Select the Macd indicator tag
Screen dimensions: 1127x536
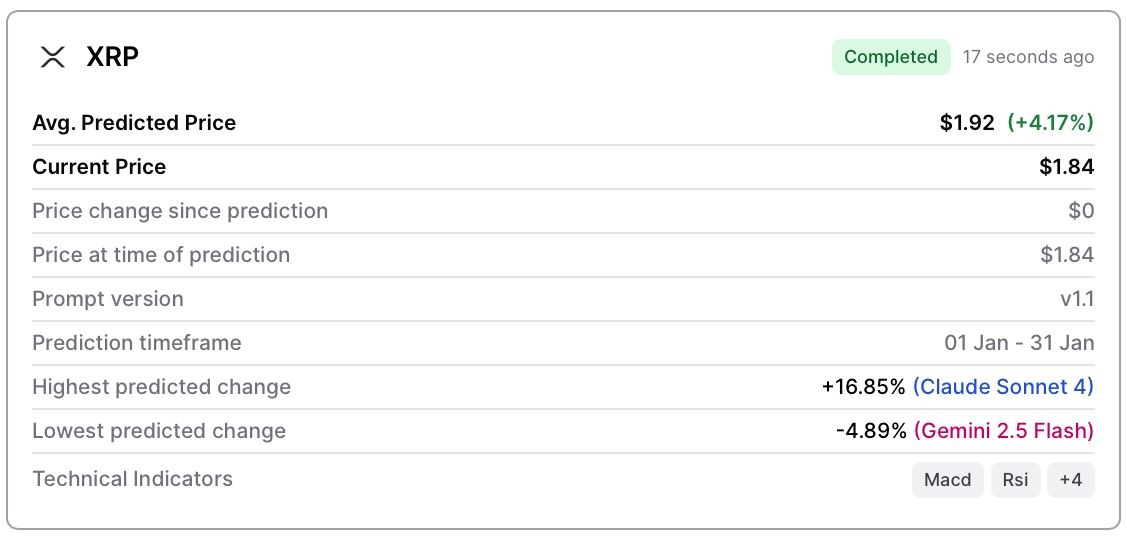tap(947, 480)
